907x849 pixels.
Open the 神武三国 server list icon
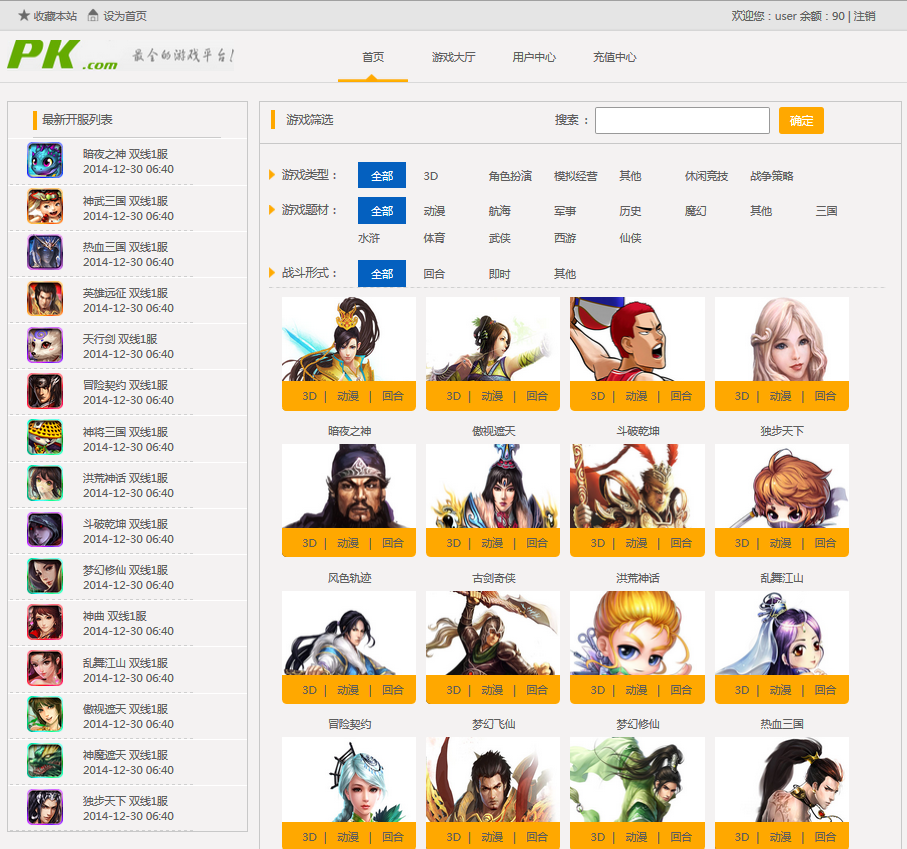(x=45, y=206)
